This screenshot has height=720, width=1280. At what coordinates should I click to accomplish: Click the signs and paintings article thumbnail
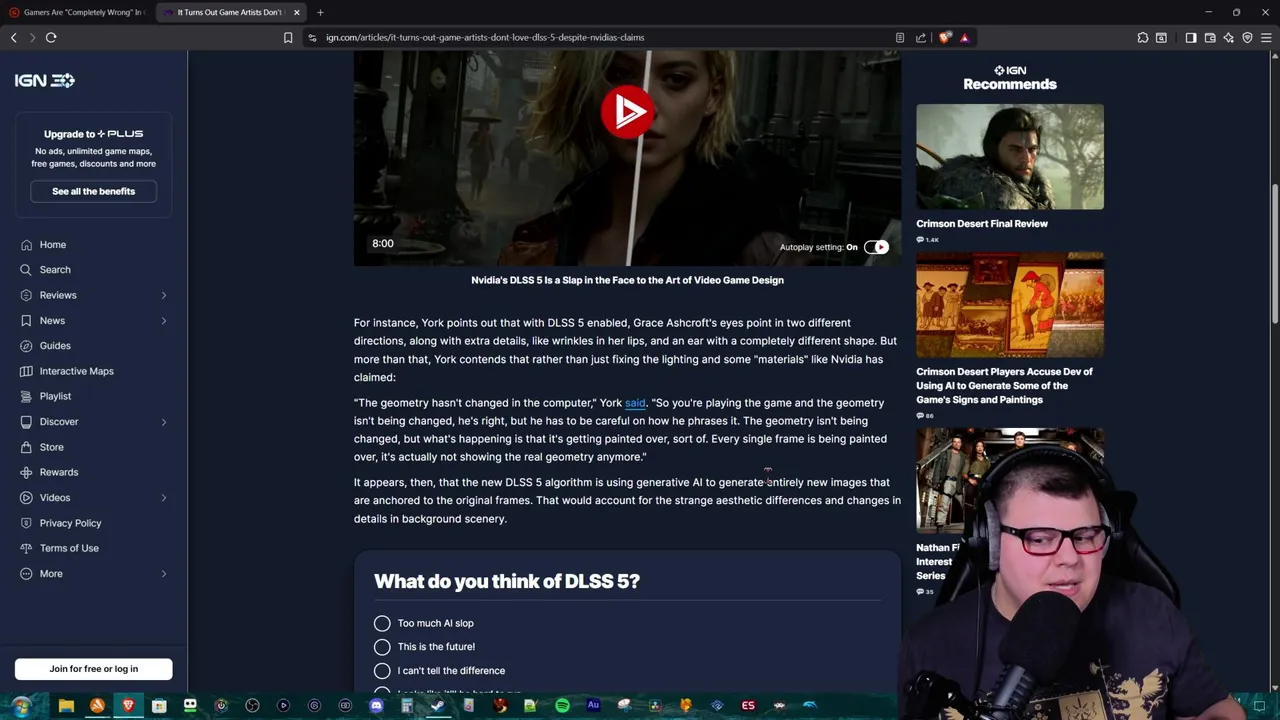click(1010, 305)
